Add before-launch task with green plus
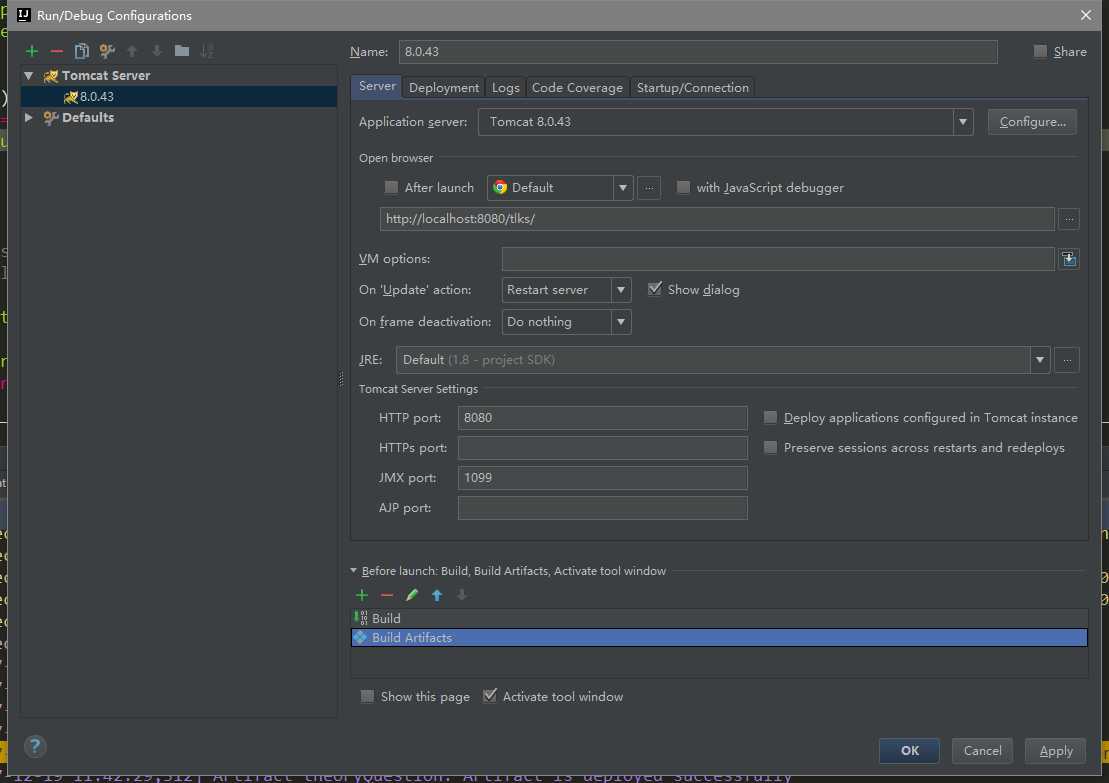Viewport: 1109px width, 783px height. point(362,596)
